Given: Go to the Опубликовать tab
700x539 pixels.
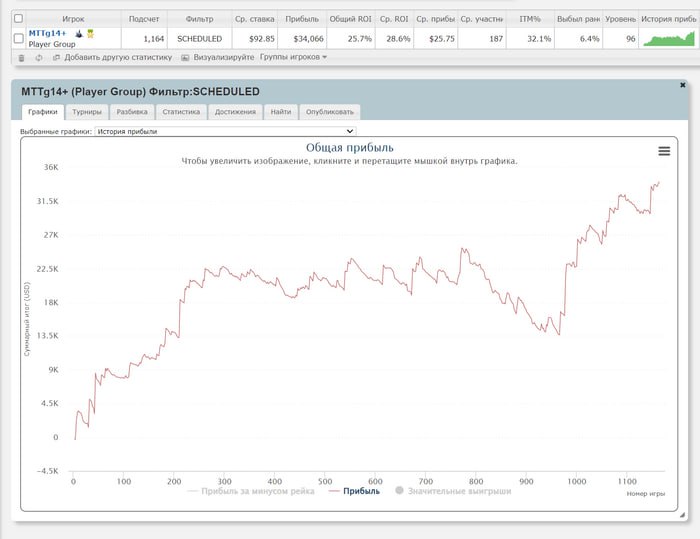Looking at the screenshot, I should pos(328,112).
